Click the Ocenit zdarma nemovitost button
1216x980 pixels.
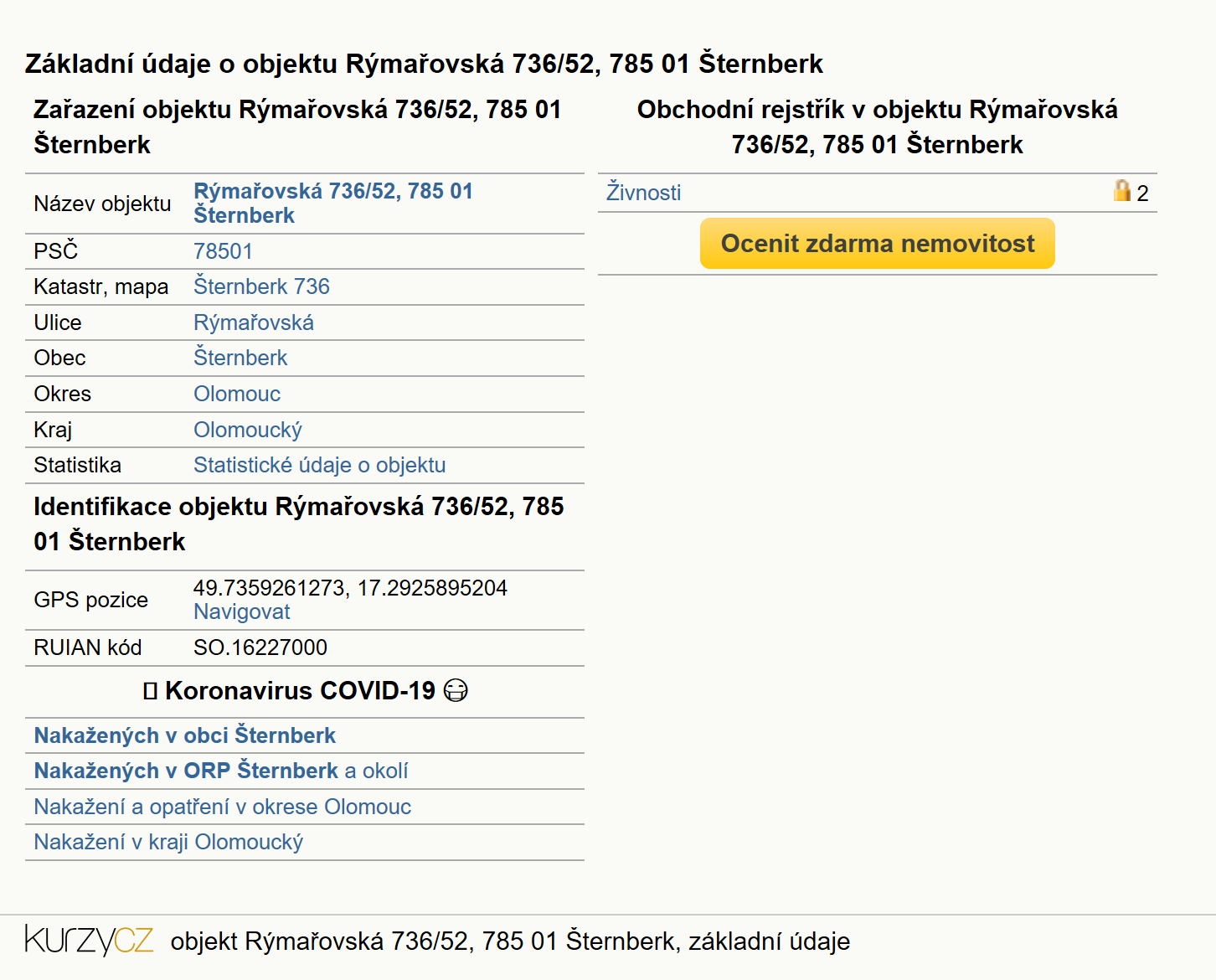coord(877,244)
